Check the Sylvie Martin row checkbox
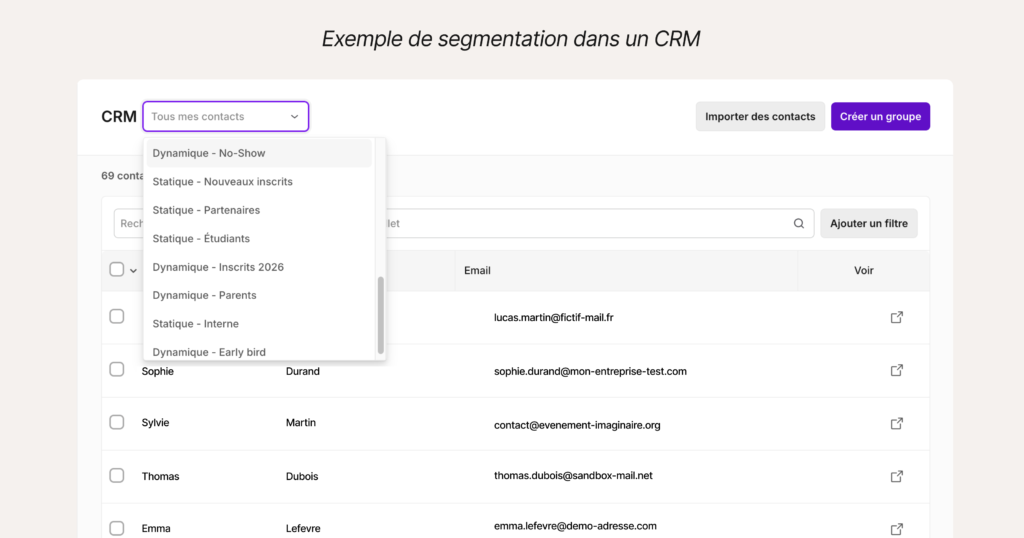The width and height of the screenshot is (1024, 538). pyautogui.click(x=117, y=422)
